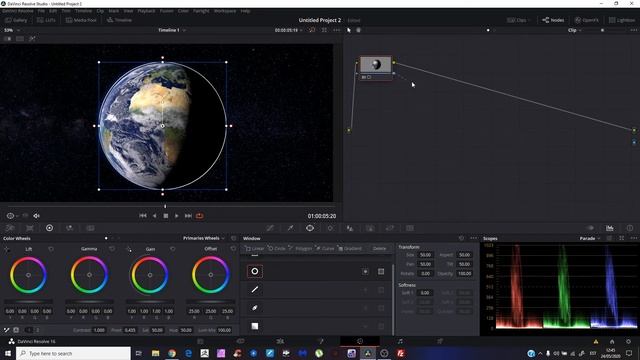Viewport: 640px width, 360px height.
Task: Adjust the Lift master wheel slider
Action: point(28,302)
